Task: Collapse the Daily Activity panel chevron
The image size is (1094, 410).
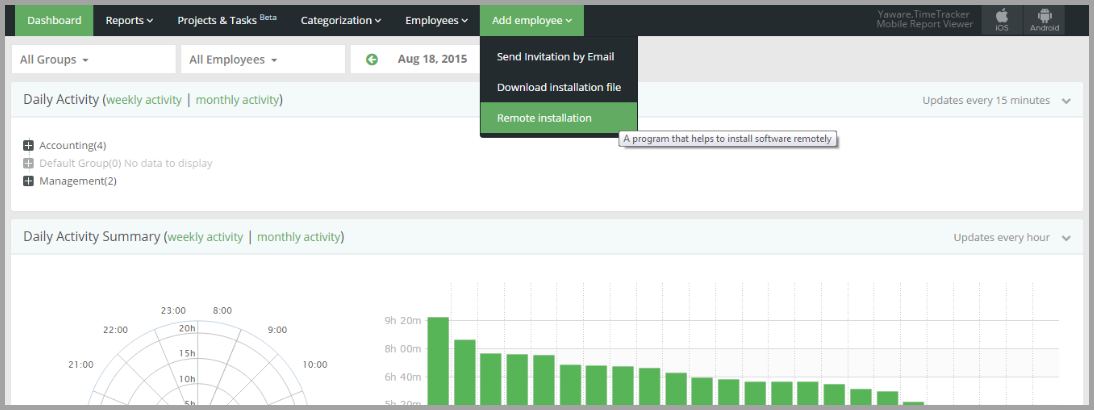Action: [x=1066, y=101]
